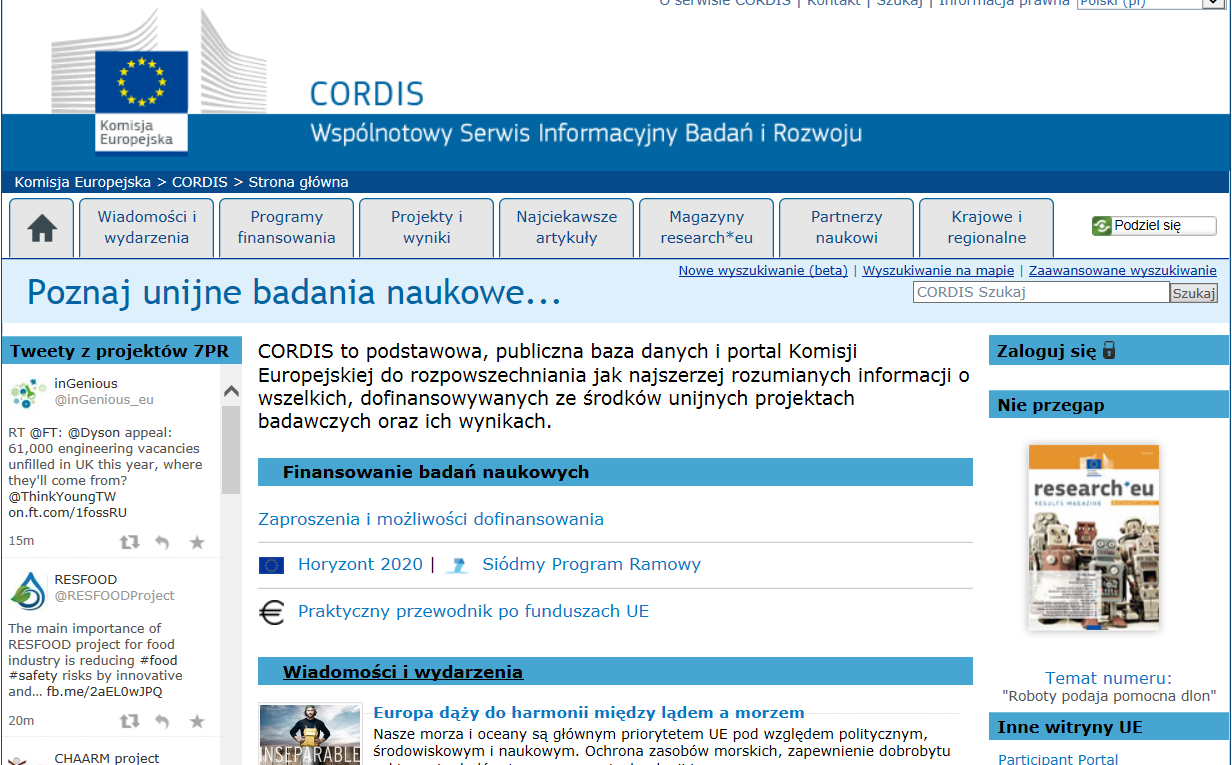1232x765 pixels.
Task: Open the Partnerzy naukowi tab
Action: tap(847, 228)
